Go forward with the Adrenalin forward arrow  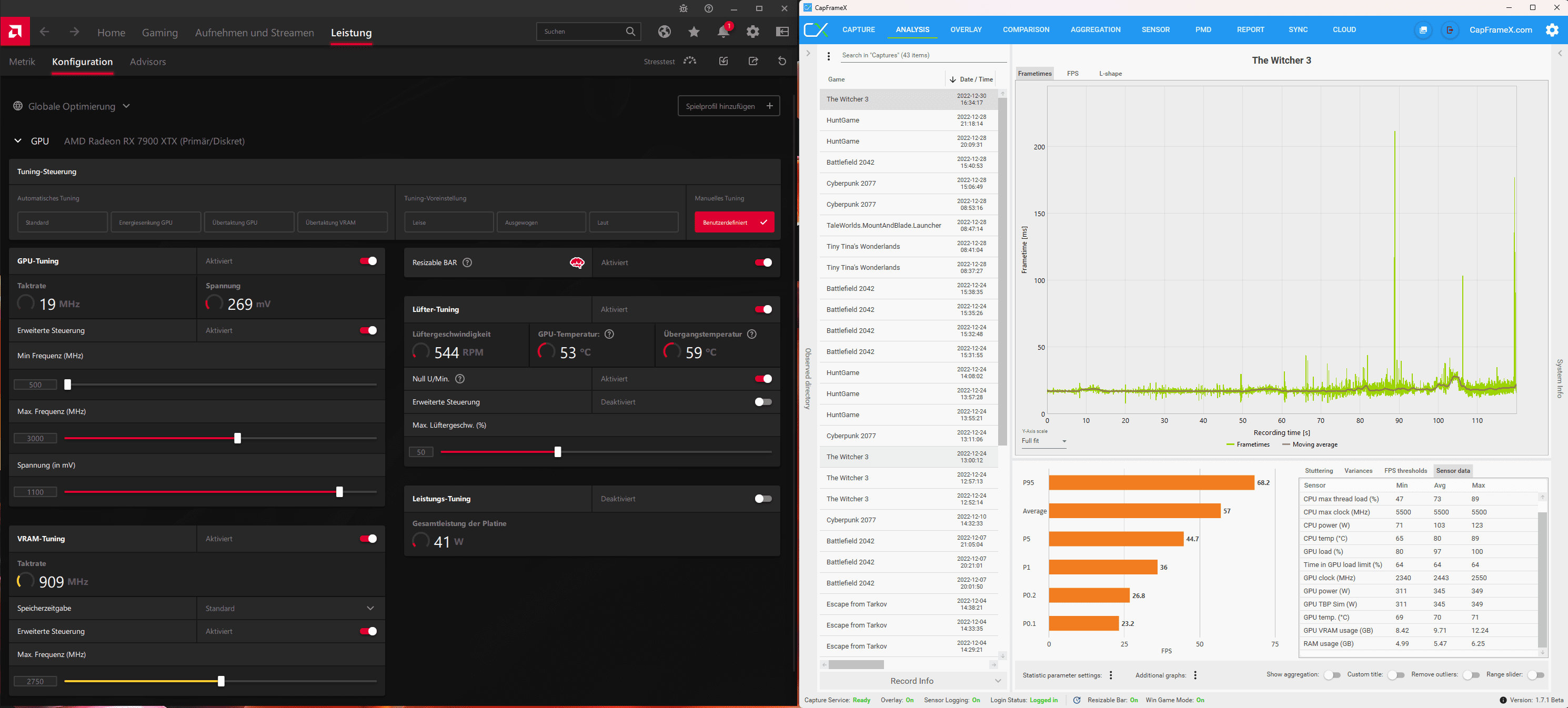pos(74,32)
